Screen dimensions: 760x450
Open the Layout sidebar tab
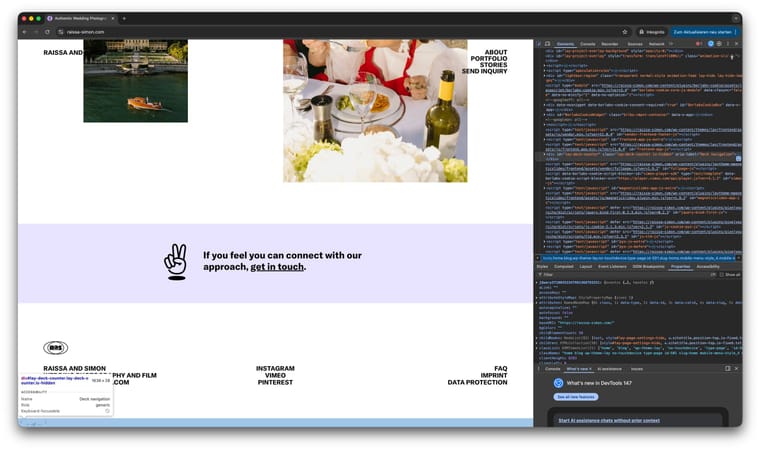pyautogui.click(x=586, y=267)
